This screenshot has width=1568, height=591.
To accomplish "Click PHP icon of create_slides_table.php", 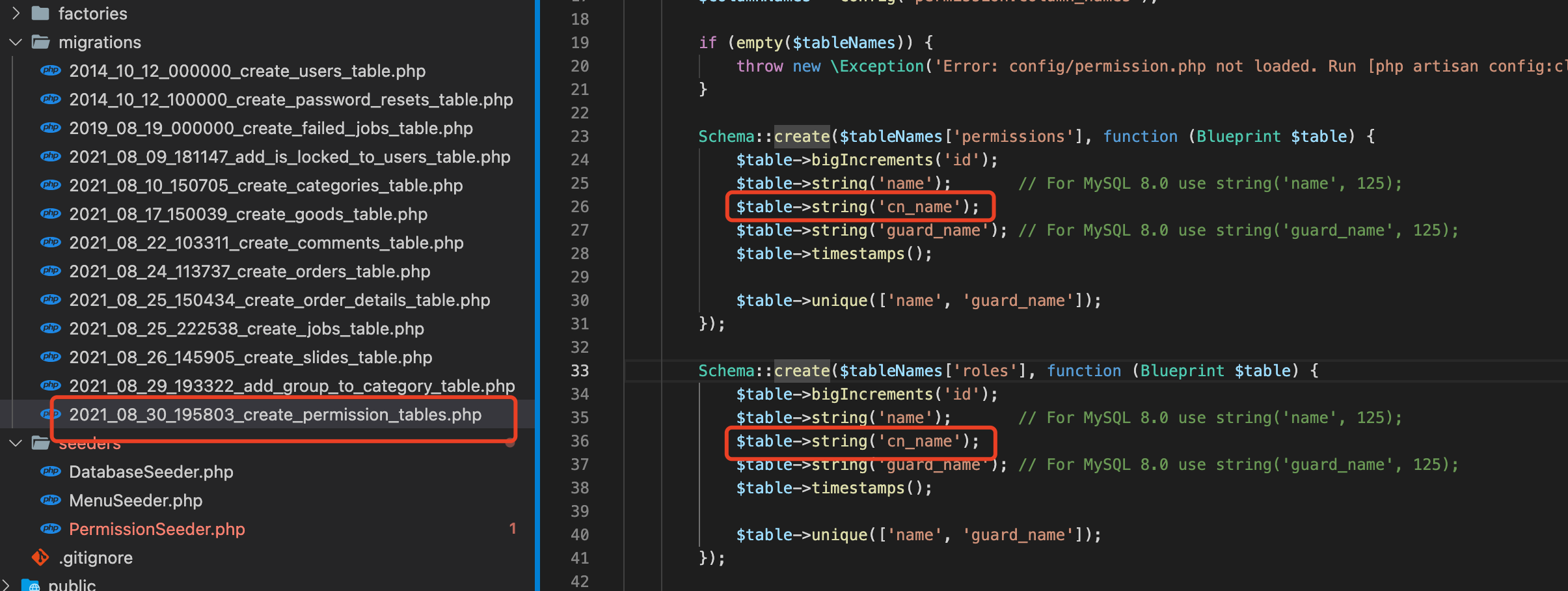I will coord(51,357).
